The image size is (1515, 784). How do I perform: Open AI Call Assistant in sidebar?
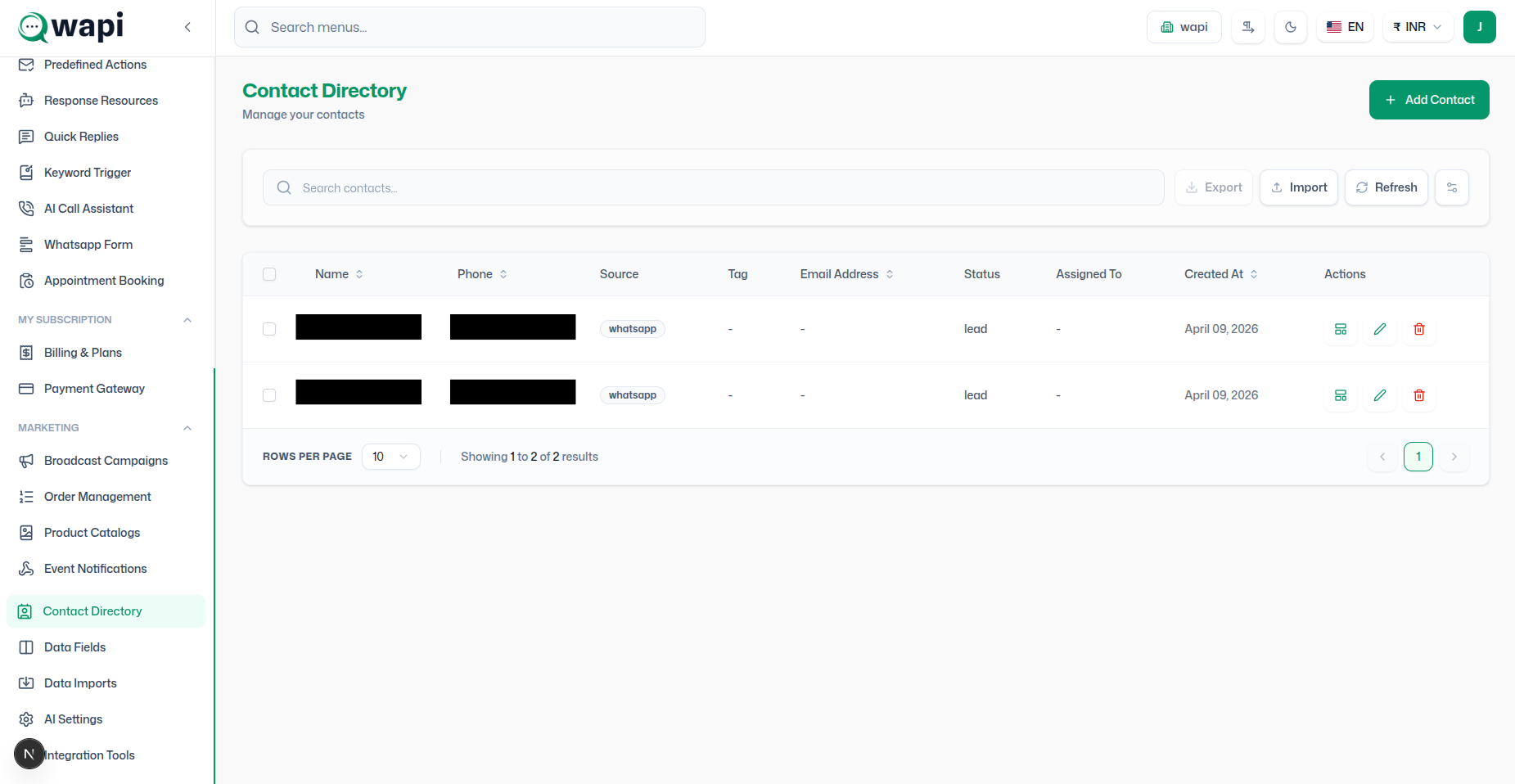(106, 209)
